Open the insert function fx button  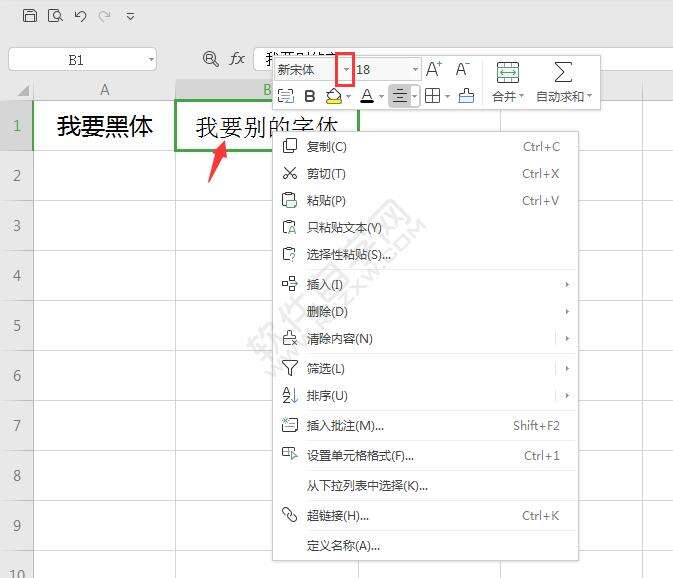coord(237,58)
